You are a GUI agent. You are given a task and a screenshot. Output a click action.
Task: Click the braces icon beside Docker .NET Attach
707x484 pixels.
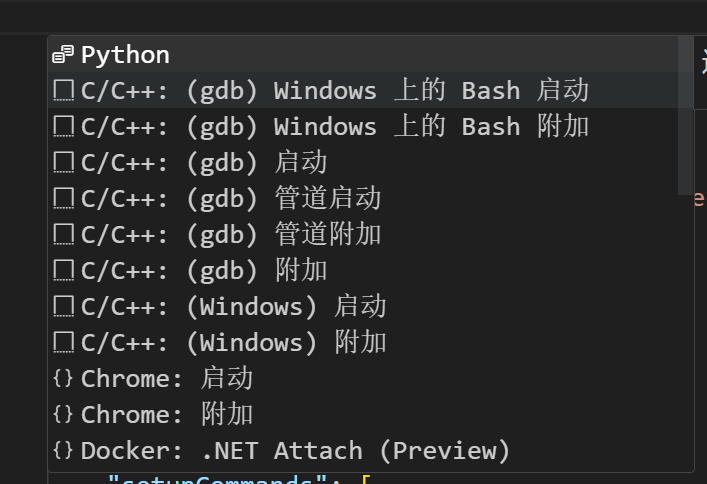pos(63,451)
